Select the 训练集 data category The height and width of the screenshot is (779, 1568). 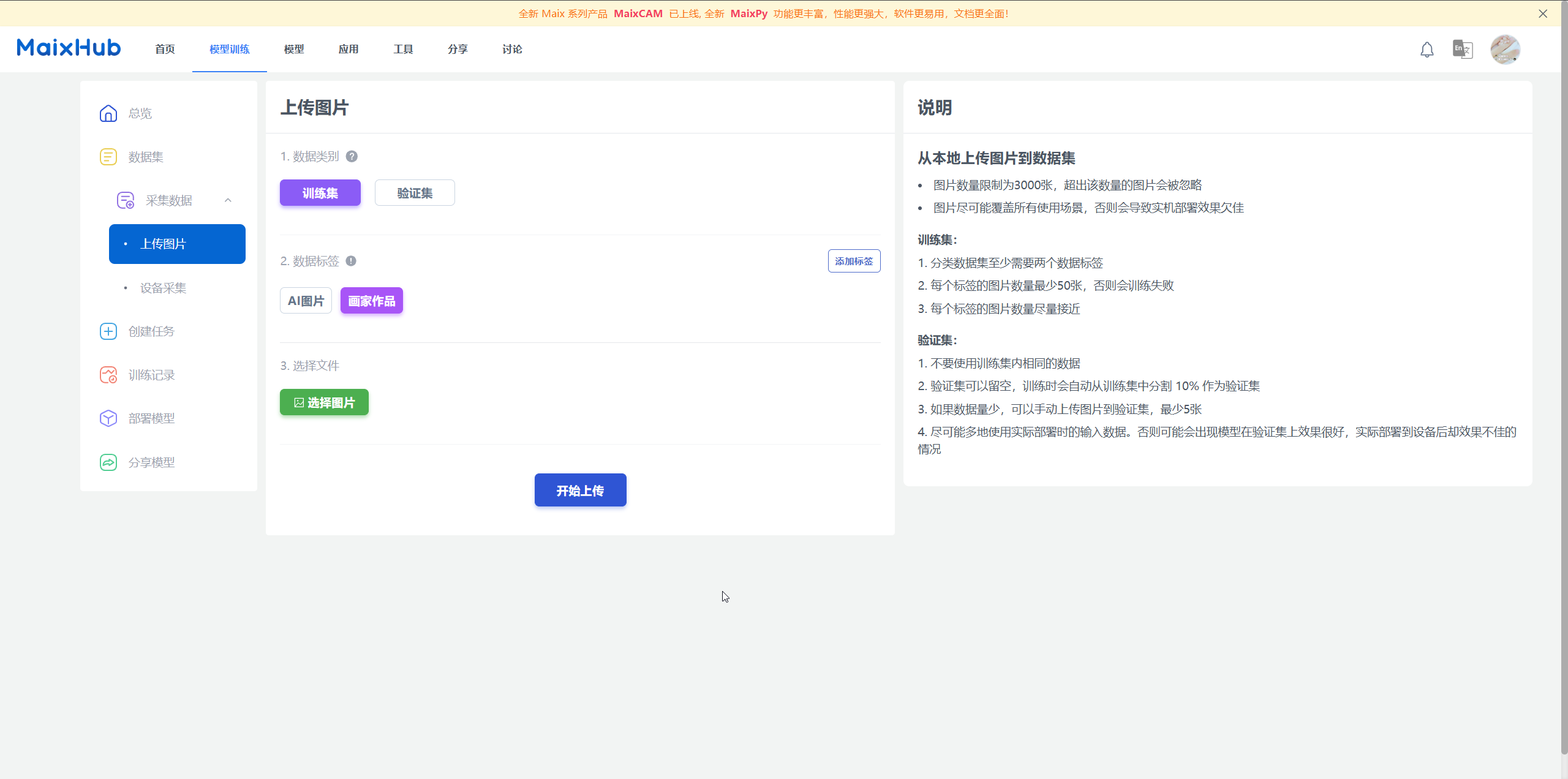(x=320, y=193)
